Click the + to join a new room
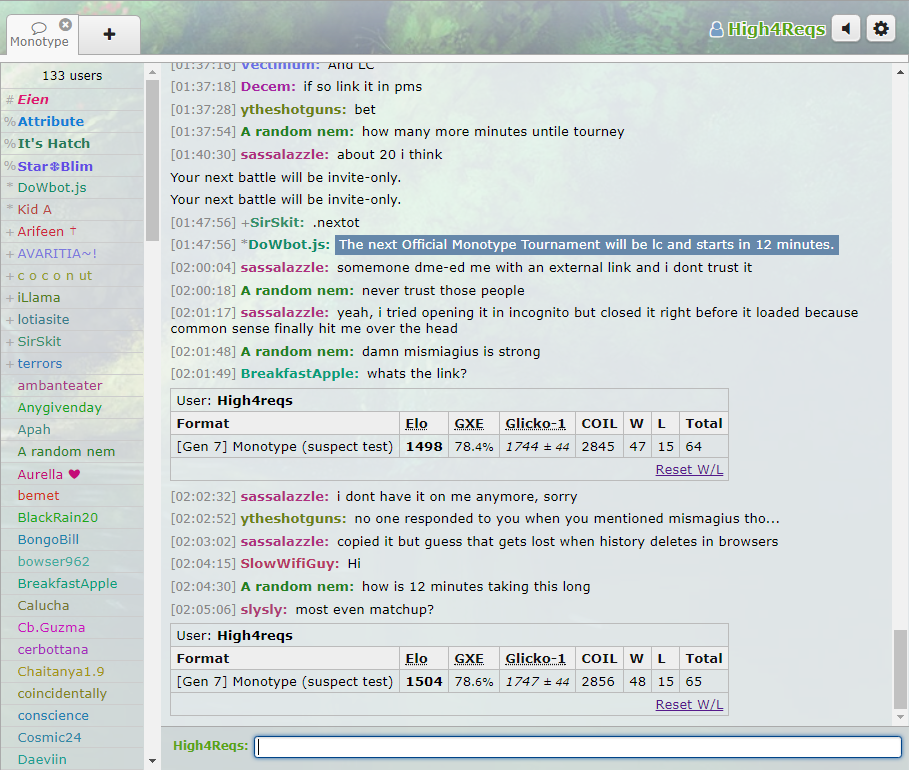Viewport: 909px width, 770px height. (108, 34)
